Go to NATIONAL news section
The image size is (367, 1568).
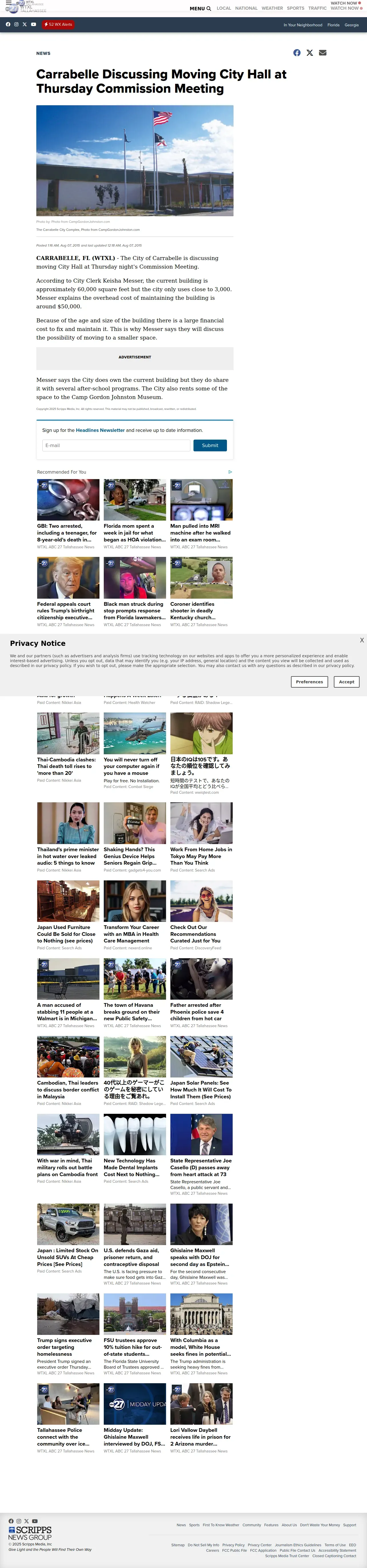(x=246, y=9)
